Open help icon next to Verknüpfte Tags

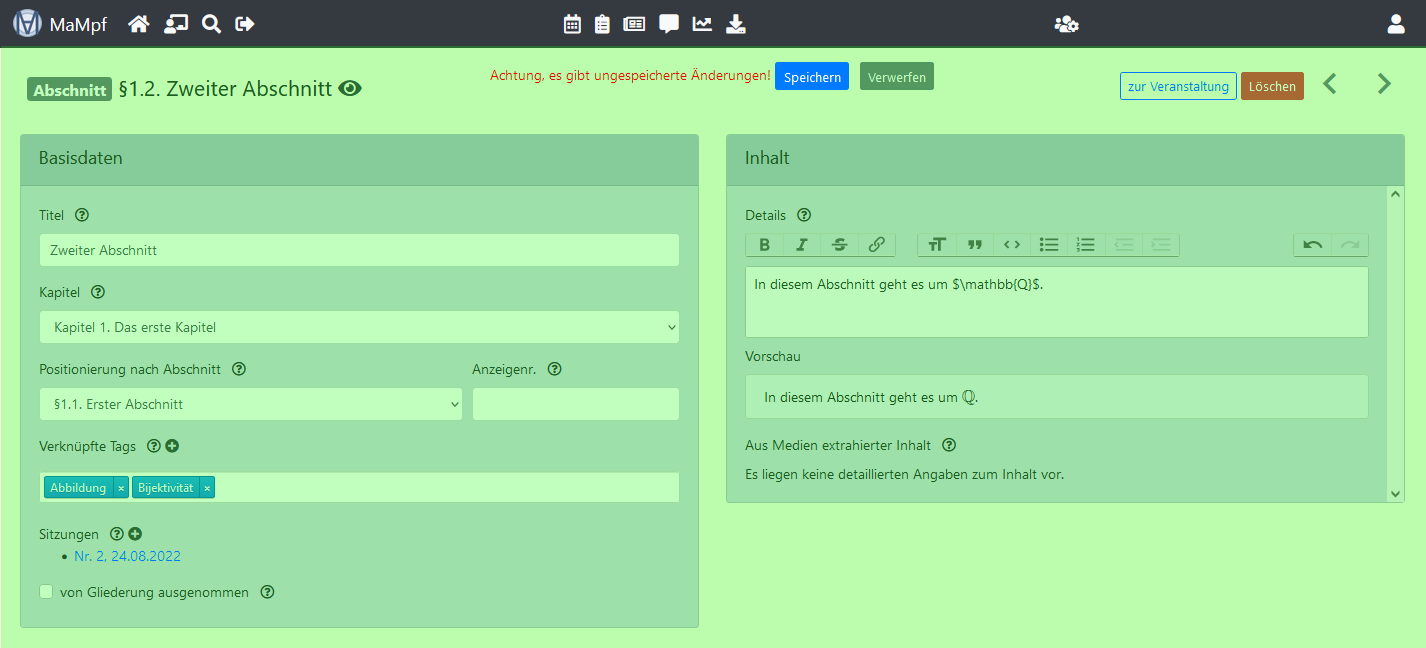(154, 446)
